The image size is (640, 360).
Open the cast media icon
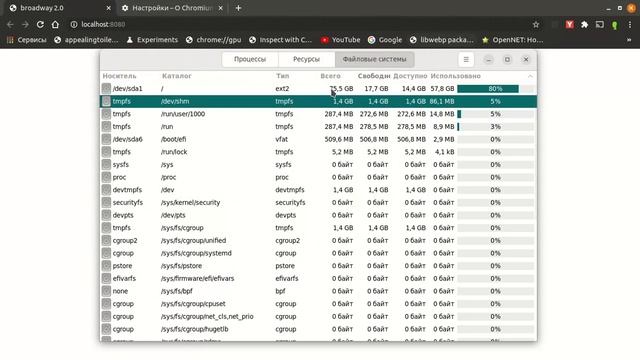point(600,25)
